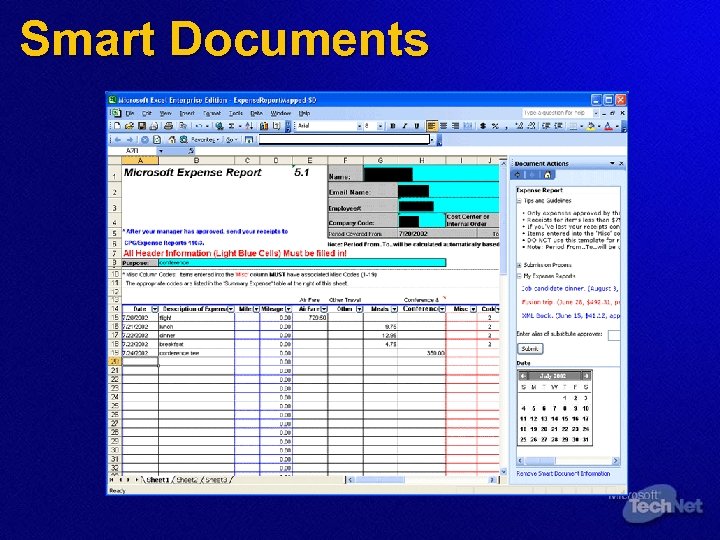The width and height of the screenshot is (720, 540).
Task: Click Web toolbar Stop icon
Action: 145,140
